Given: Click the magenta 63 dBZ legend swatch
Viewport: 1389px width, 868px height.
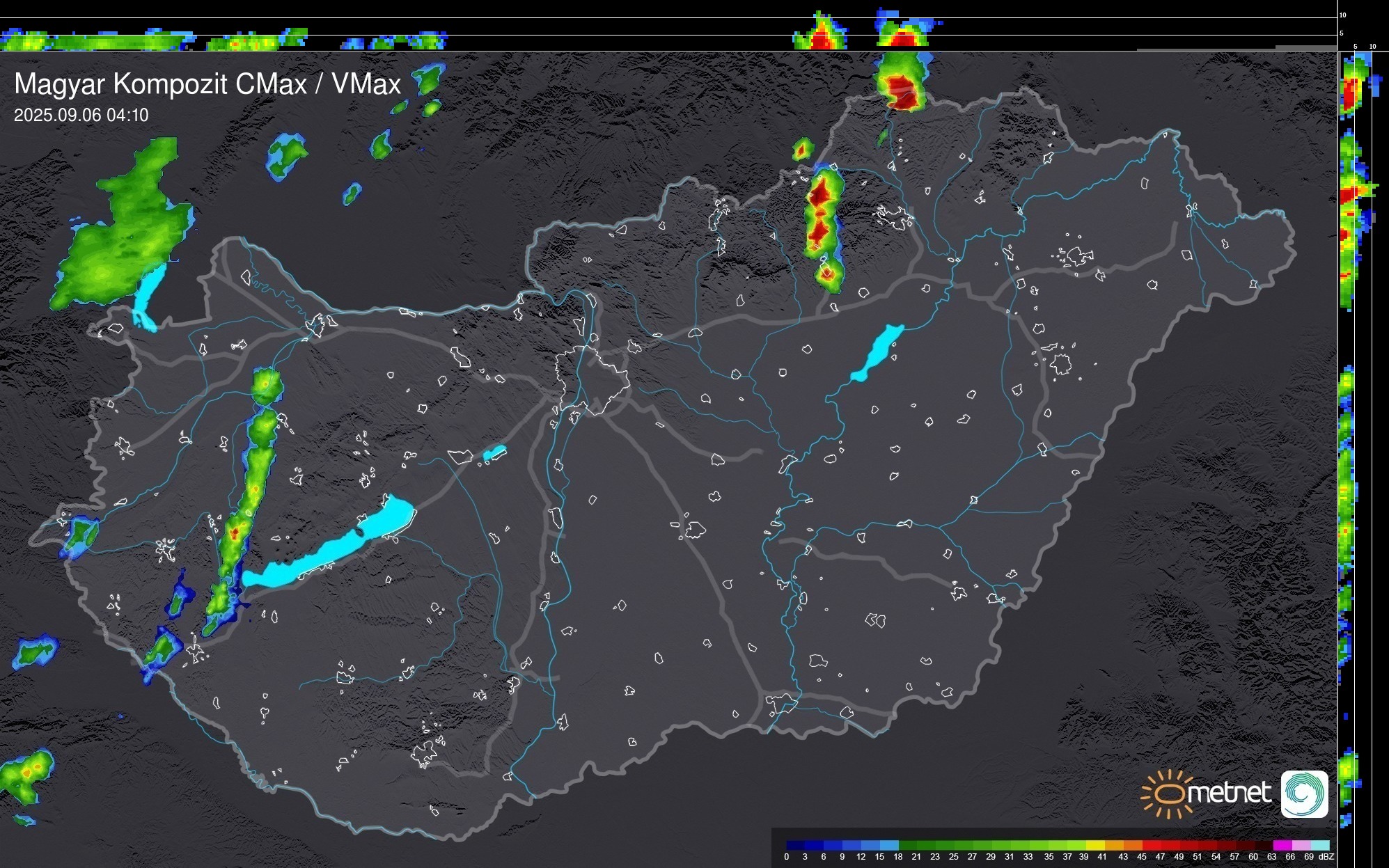Looking at the screenshot, I should pos(1282,846).
